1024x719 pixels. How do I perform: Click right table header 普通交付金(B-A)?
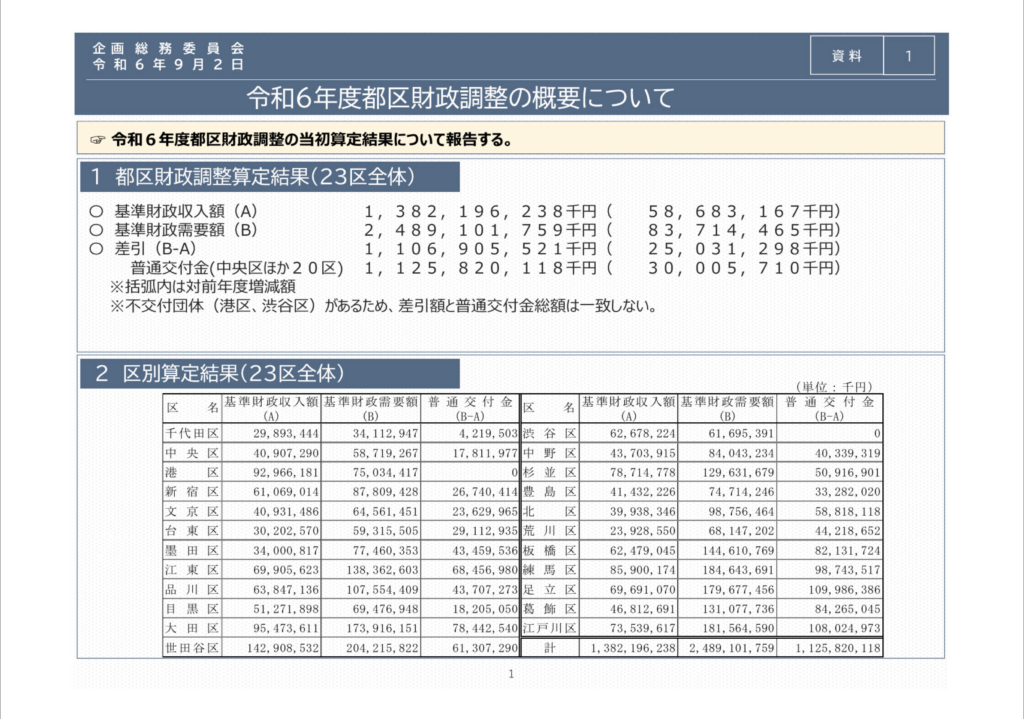[829, 409]
